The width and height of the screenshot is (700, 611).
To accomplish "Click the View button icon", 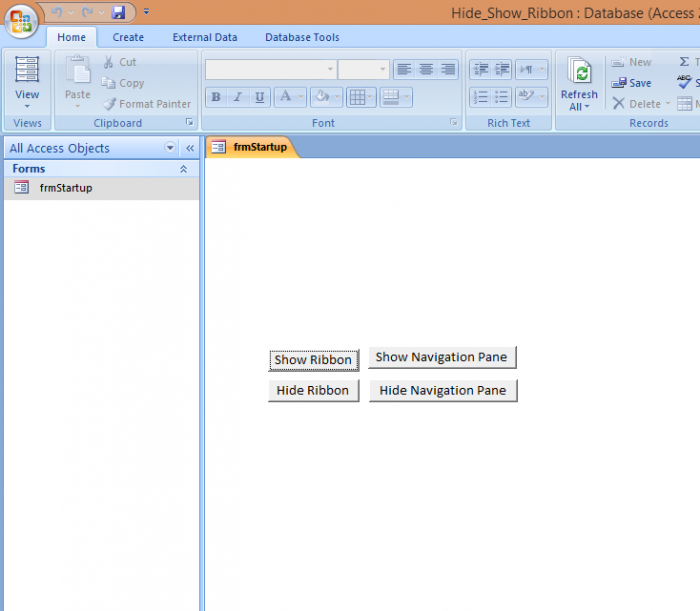I will [x=27, y=72].
